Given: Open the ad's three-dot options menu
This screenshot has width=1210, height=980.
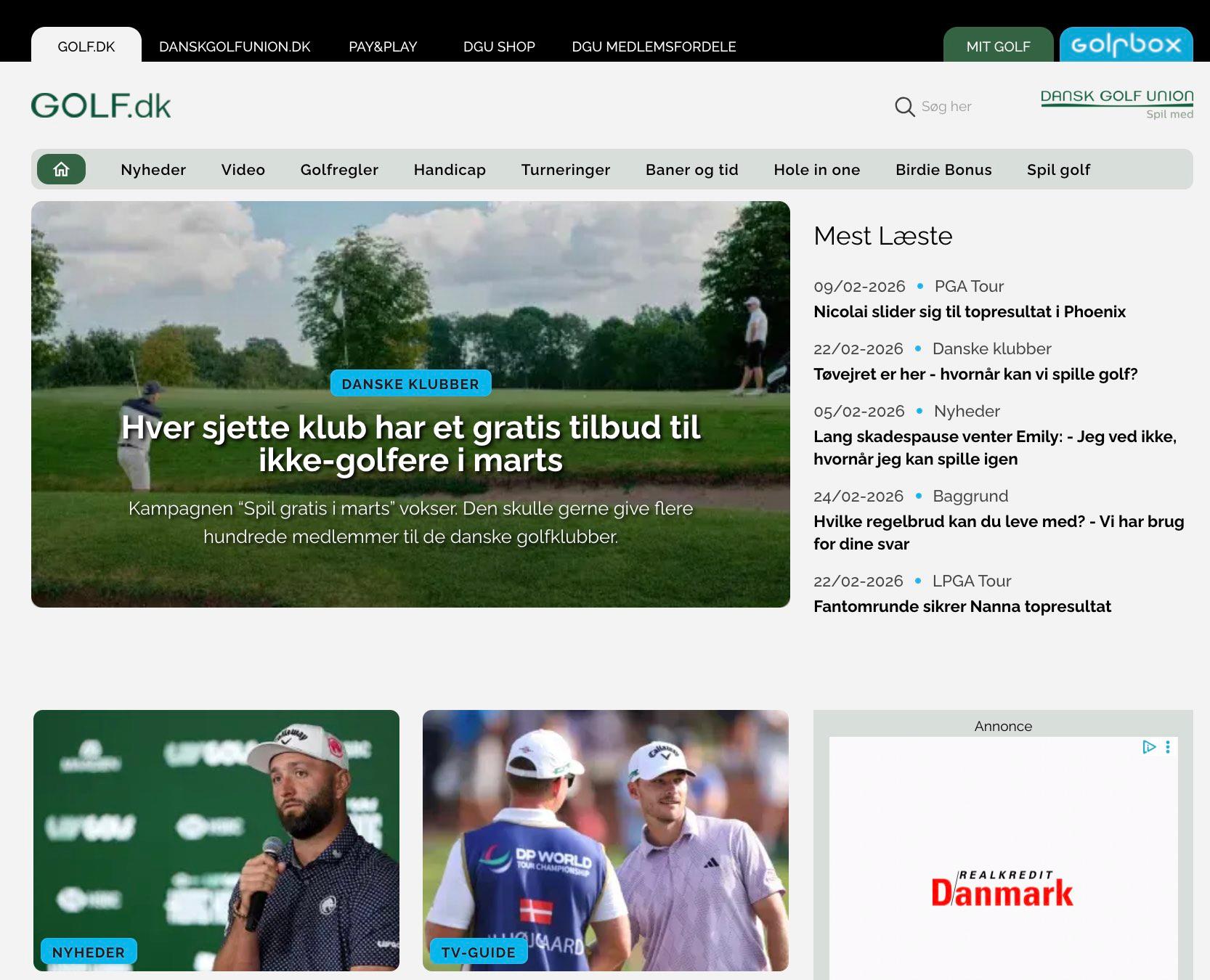Looking at the screenshot, I should click(1168, 747).
